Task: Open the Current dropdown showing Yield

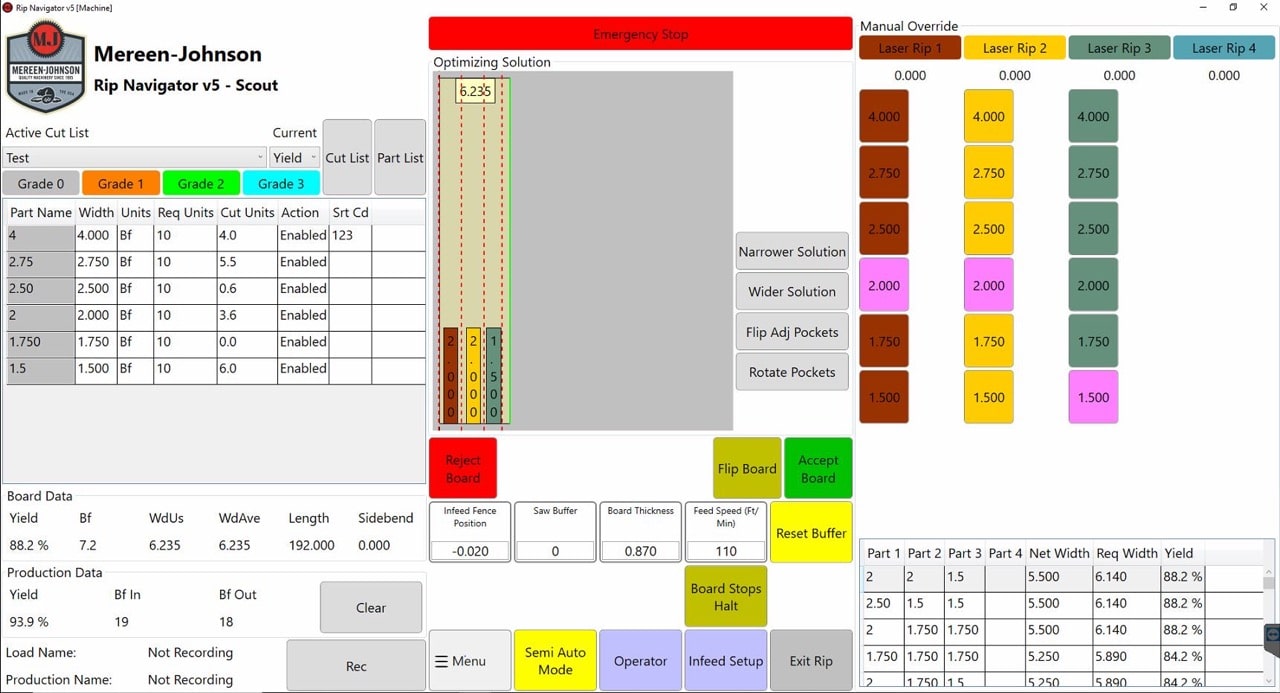Action: (295, 158)
